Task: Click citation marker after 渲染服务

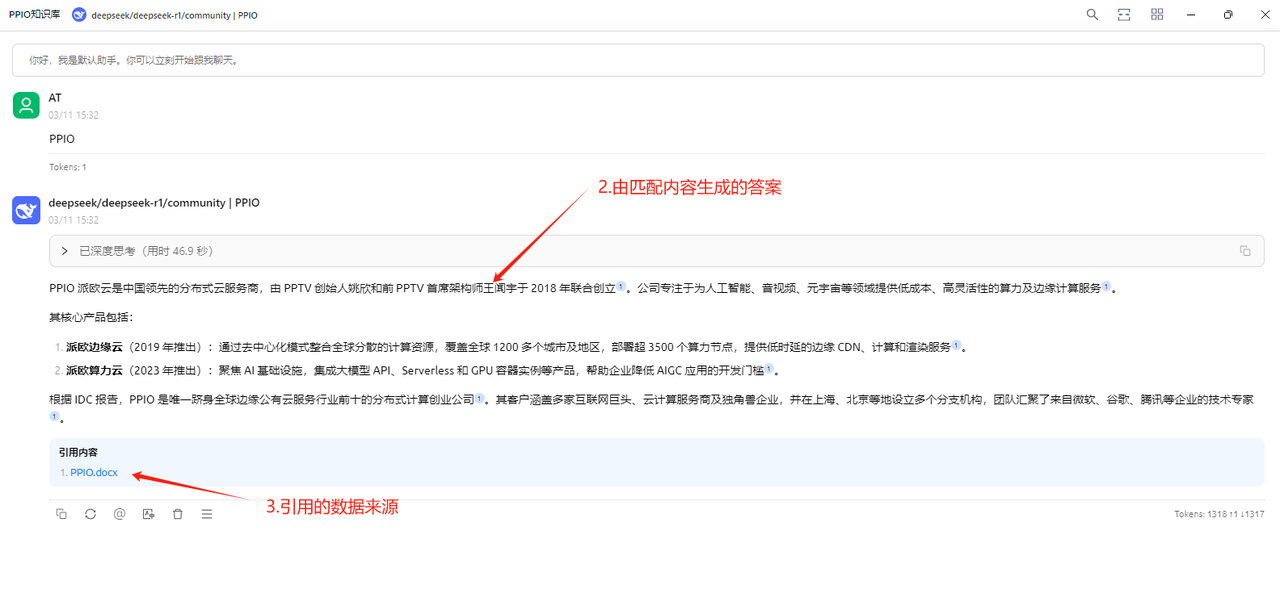Action: click(956, 346)
